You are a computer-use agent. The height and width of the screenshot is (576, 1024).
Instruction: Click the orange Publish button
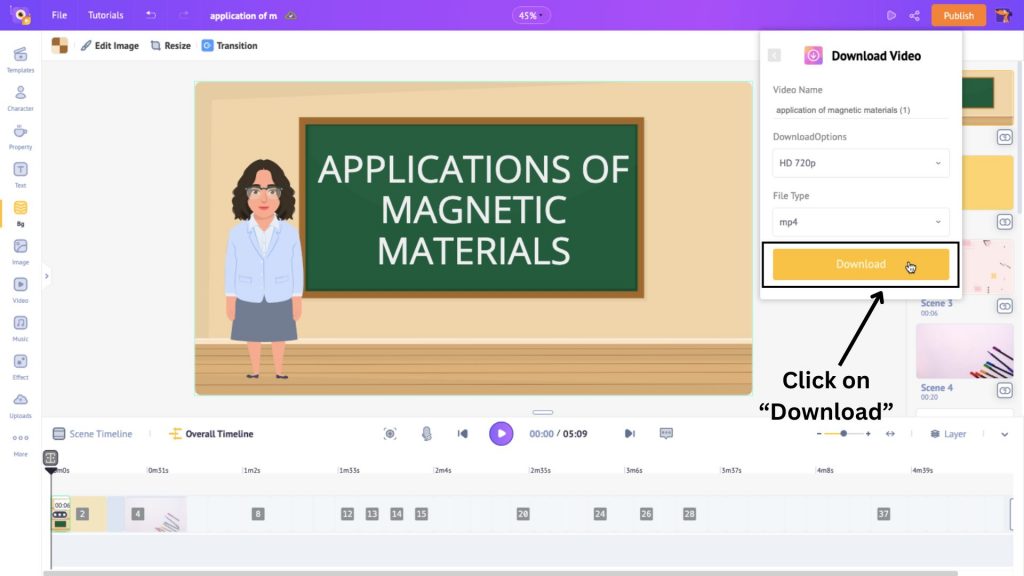[x=958, y=15]
